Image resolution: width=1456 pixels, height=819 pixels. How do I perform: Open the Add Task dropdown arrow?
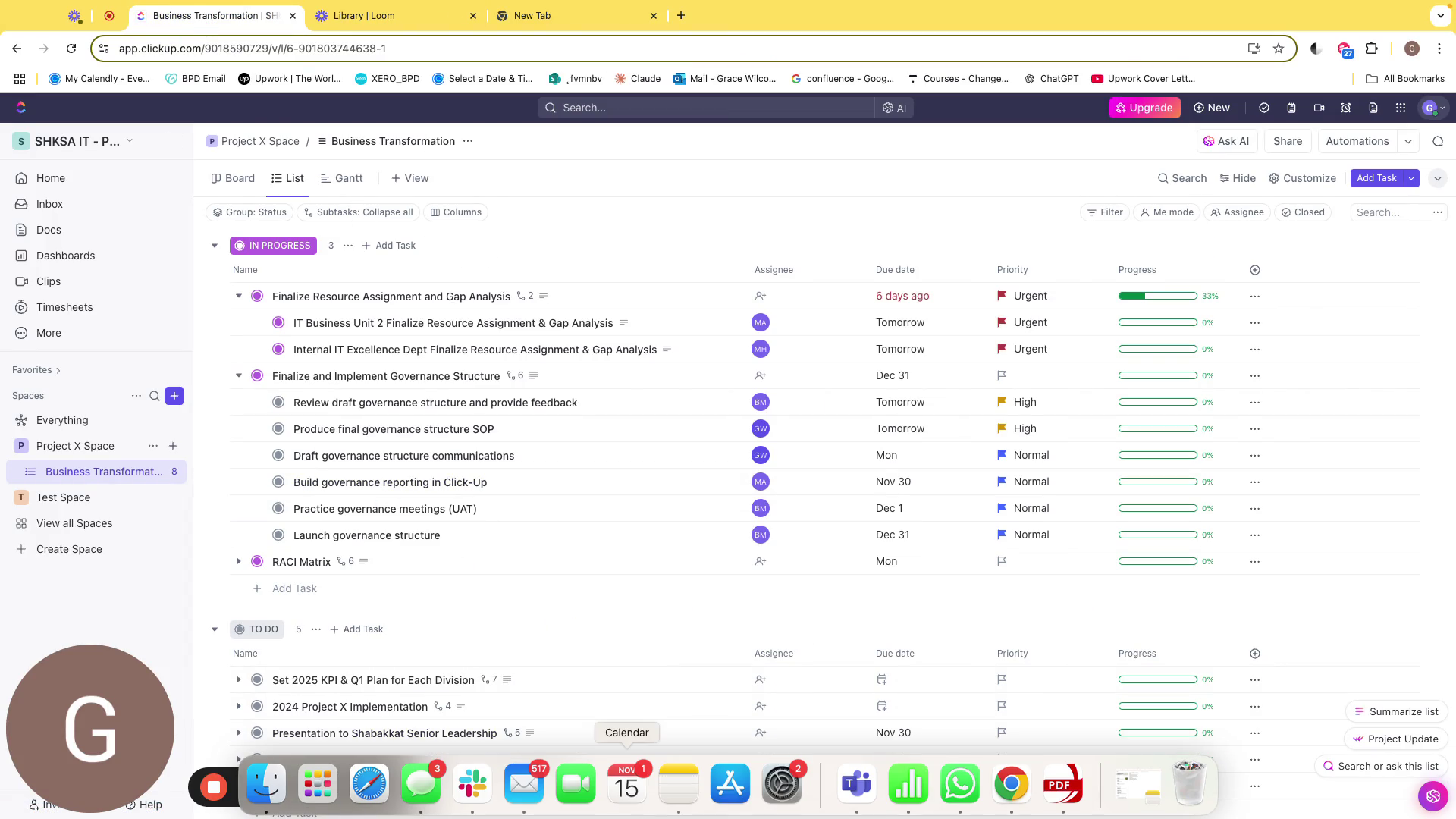1410,178
